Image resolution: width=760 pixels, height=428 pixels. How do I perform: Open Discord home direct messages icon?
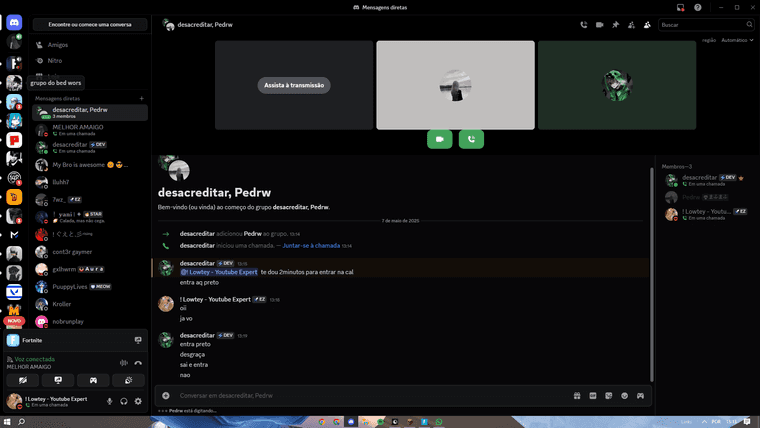(x=14, y=22)
